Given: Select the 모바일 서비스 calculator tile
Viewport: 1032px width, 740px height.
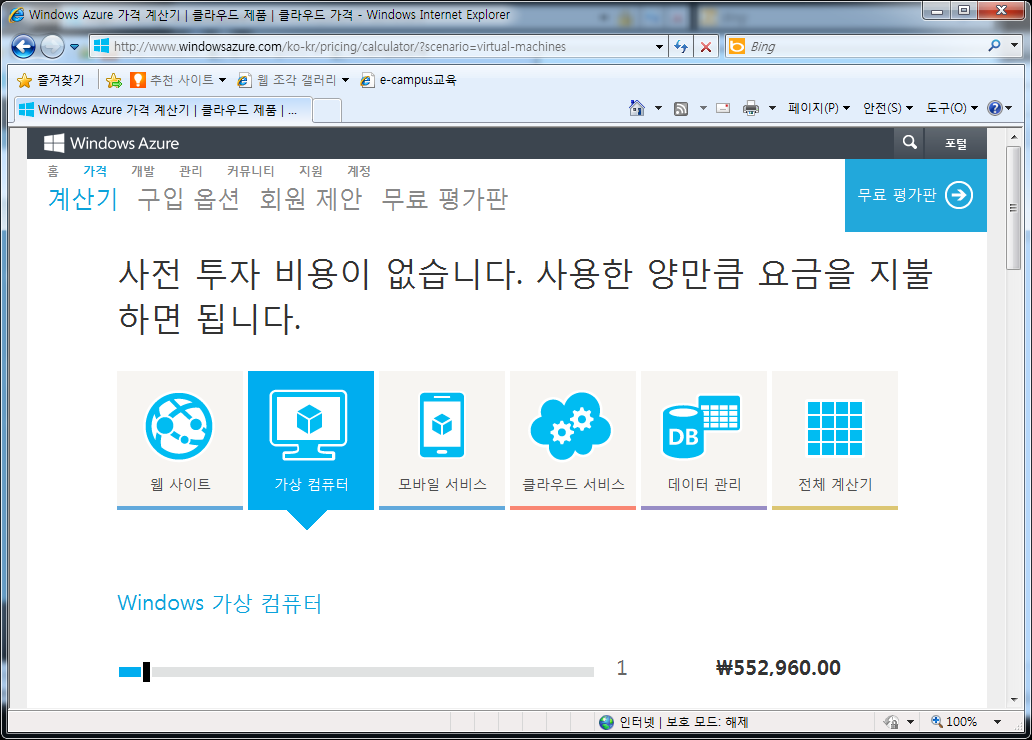Looking at the screenshot, I should (442, 440).
